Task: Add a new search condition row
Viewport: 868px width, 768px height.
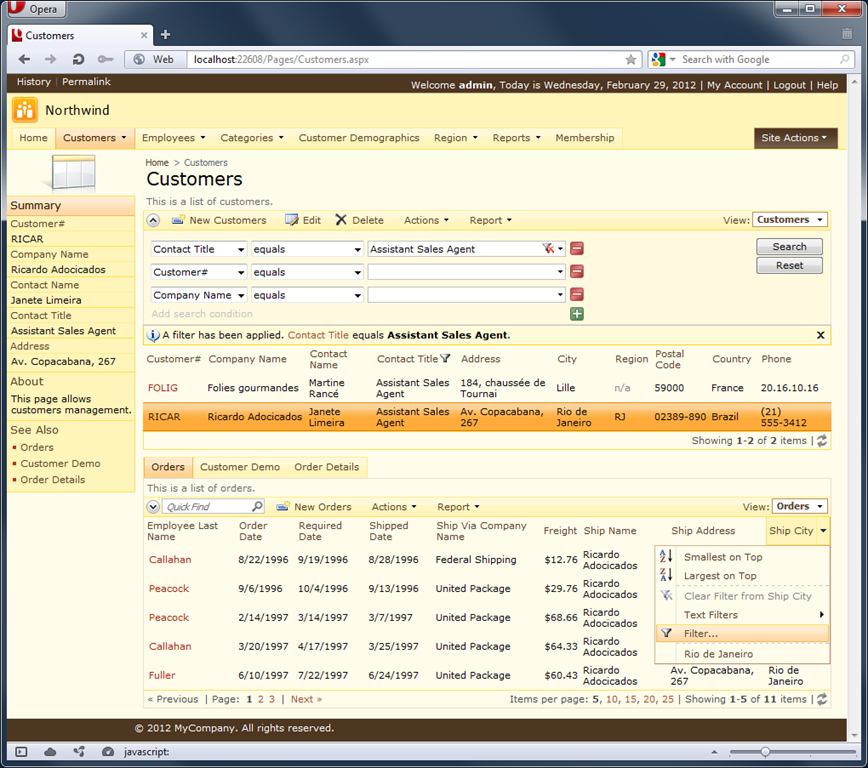Action: click(577, 314)
